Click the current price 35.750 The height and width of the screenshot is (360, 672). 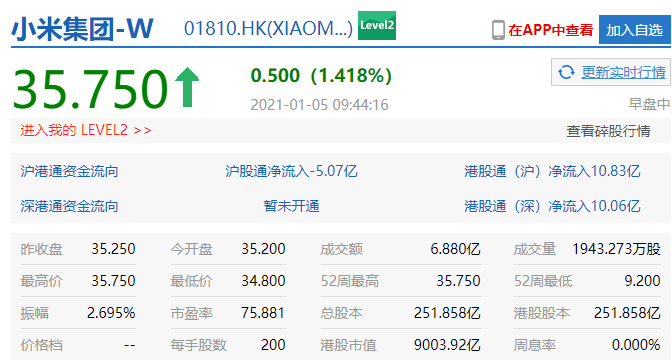tap(90, 89)
